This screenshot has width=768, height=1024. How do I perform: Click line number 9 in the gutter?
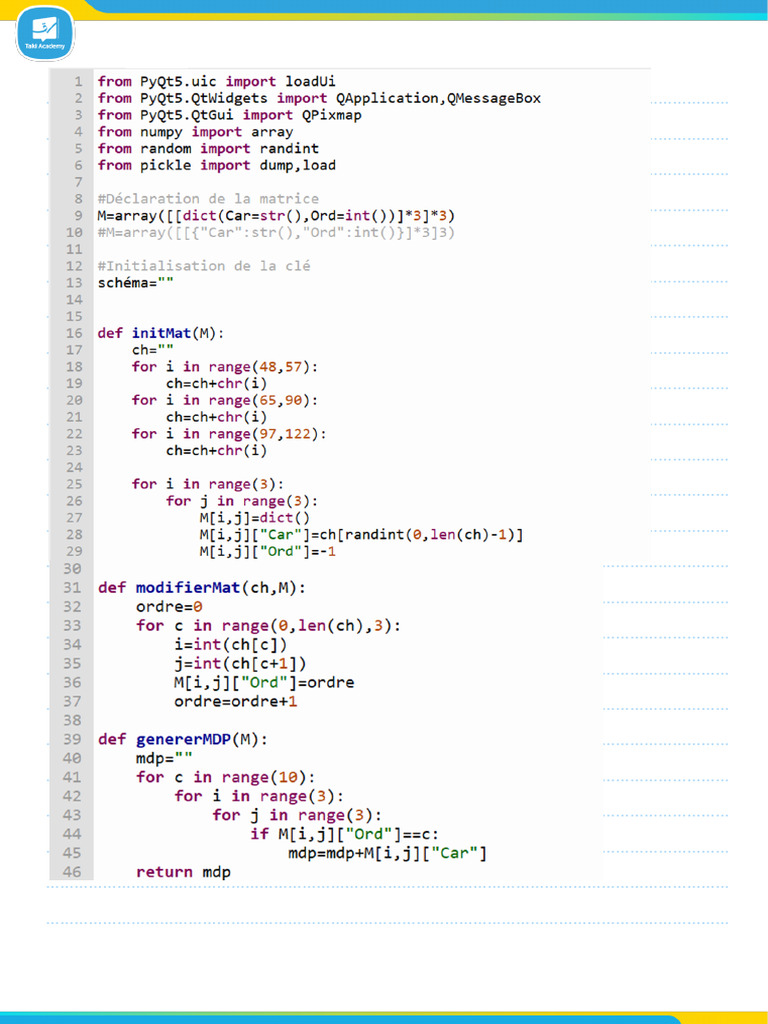point(78,216)
